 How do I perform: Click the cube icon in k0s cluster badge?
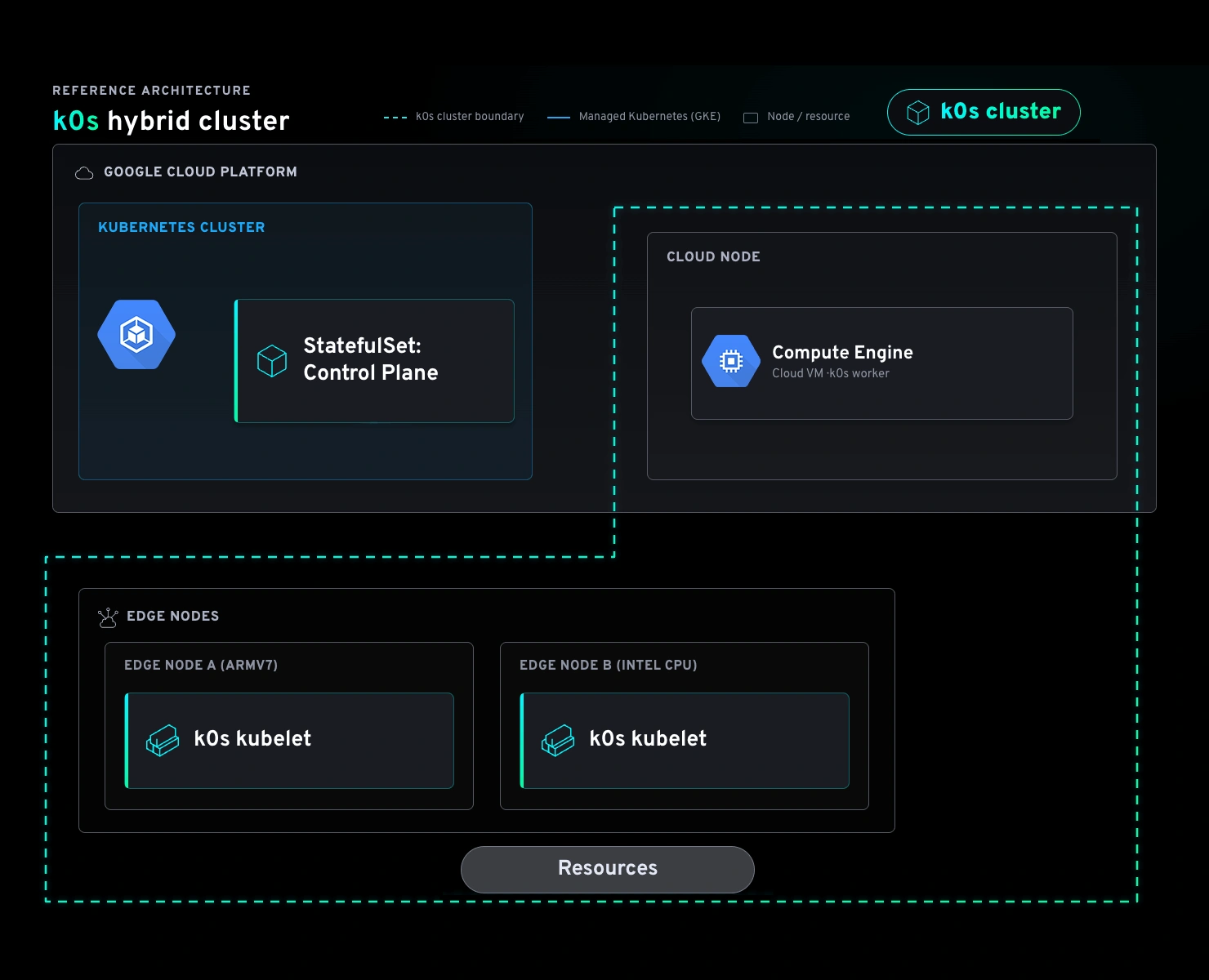(918, 113)
